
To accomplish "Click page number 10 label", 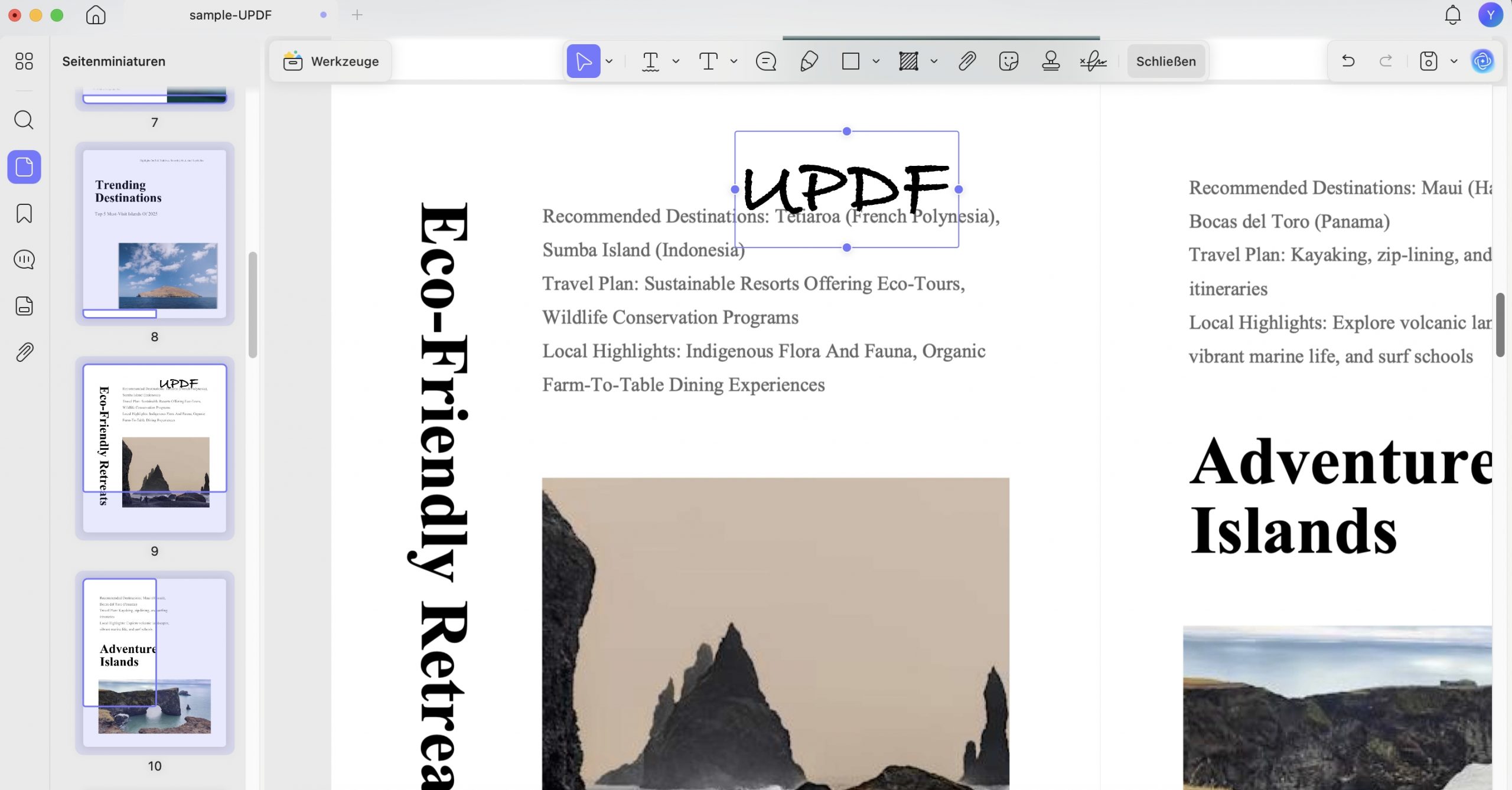I will pyautogui.click(x=155, y=766).
